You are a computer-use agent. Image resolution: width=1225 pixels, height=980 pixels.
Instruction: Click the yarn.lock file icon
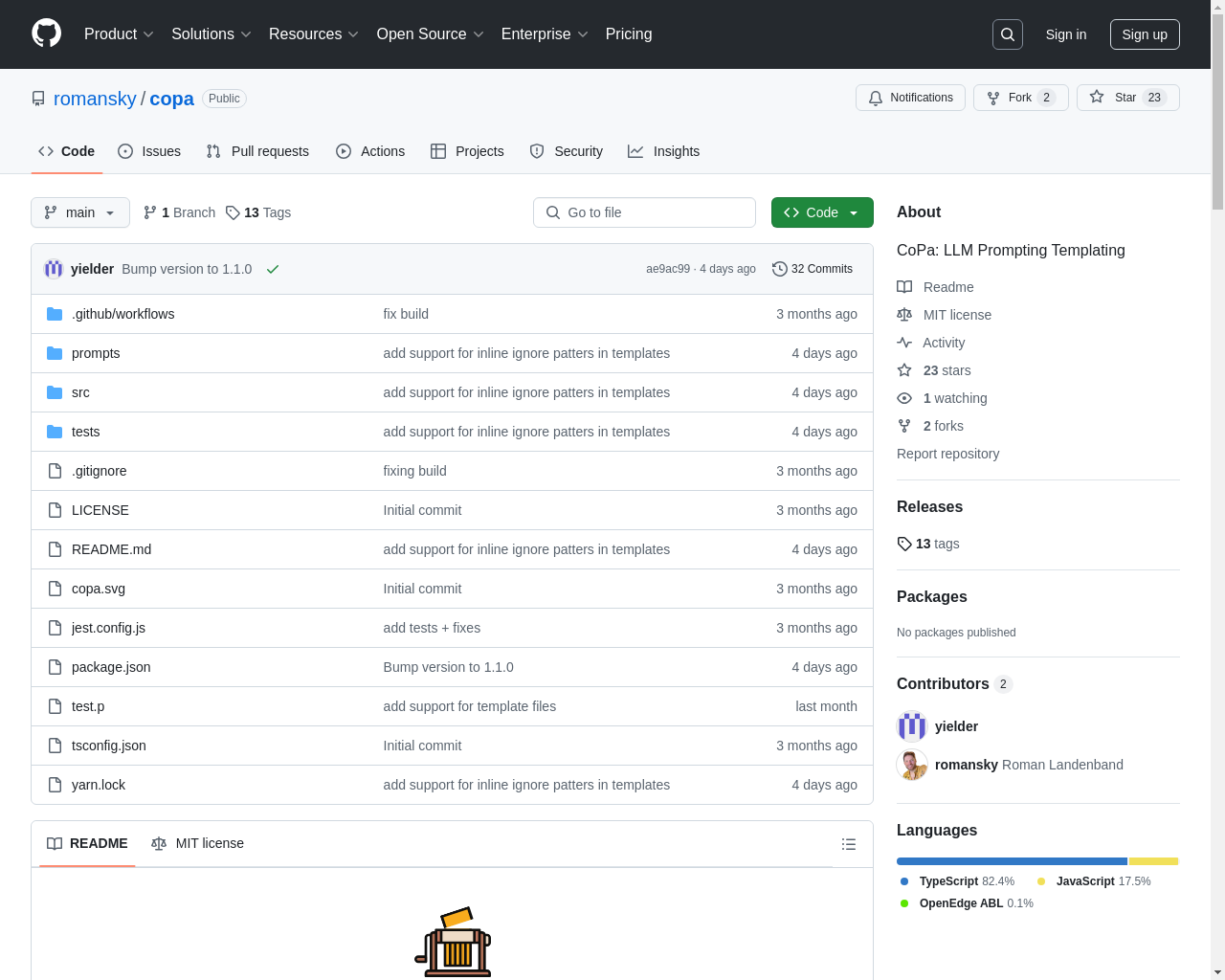point(55,785)
